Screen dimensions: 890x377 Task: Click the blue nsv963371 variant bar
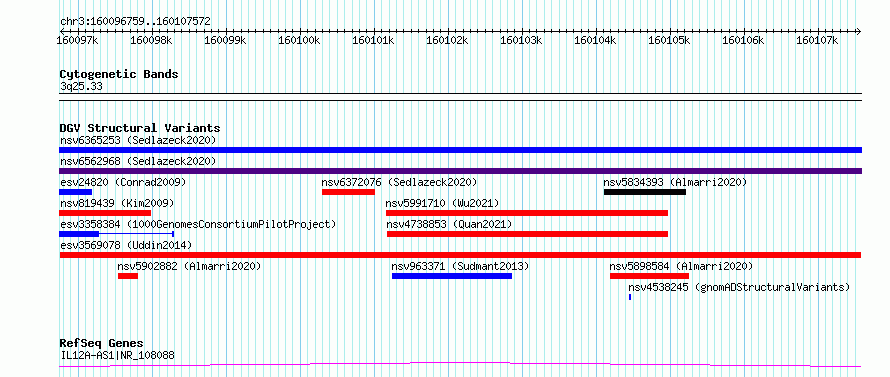point(452,276)
